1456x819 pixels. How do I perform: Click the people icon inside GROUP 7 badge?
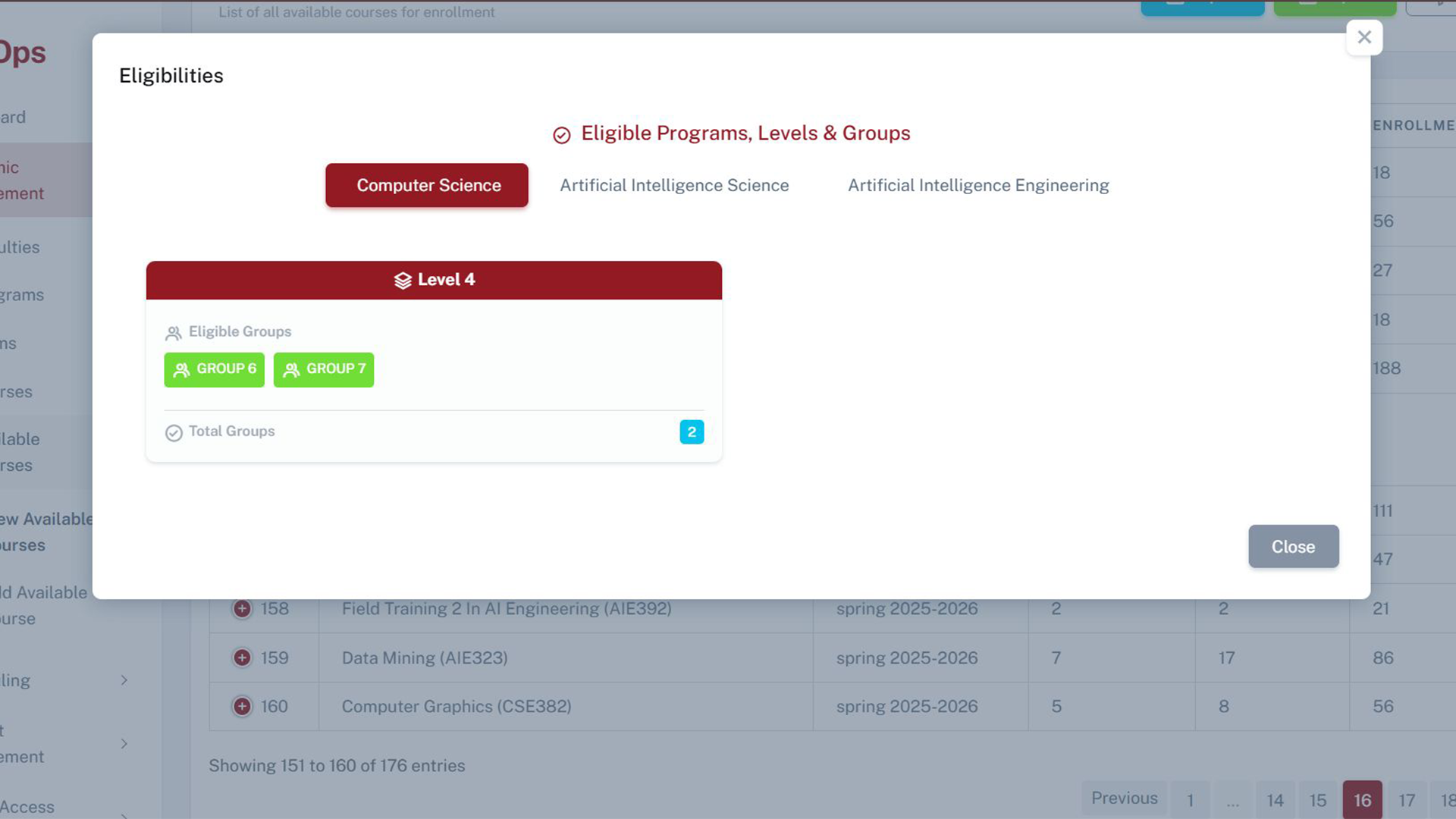291,369
